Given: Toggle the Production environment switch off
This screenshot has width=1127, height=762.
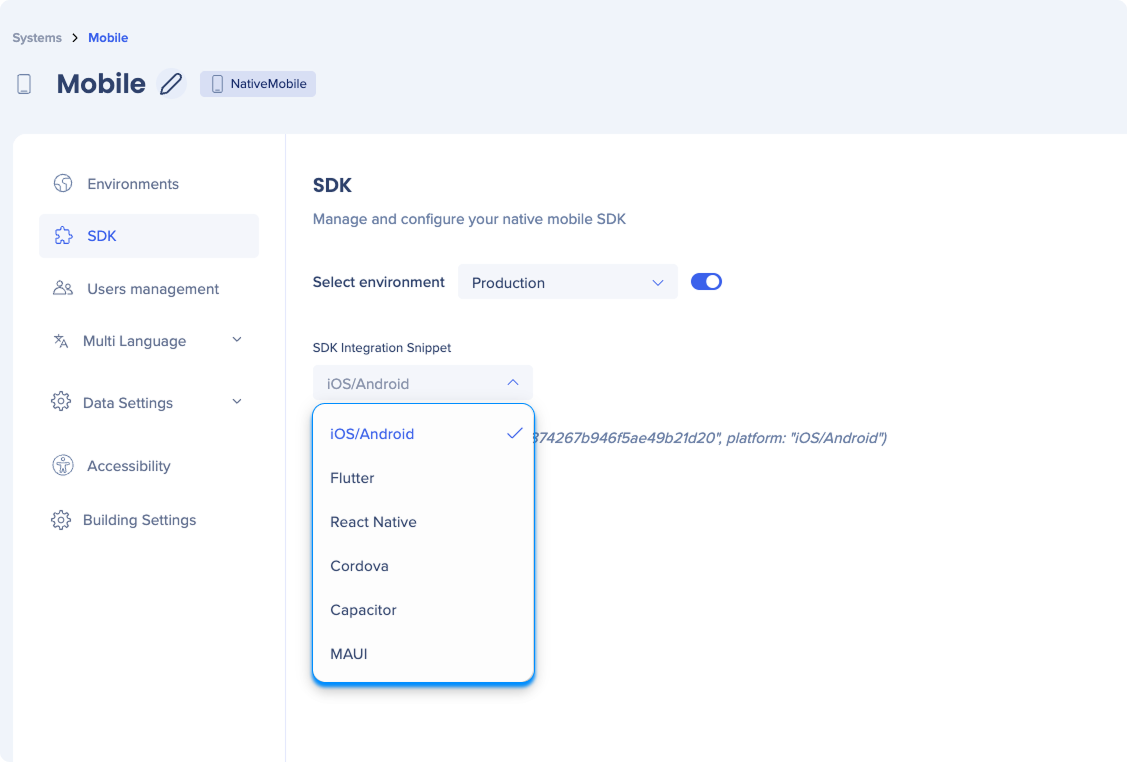Looking at the screenshot, I should tap(706, 282).
